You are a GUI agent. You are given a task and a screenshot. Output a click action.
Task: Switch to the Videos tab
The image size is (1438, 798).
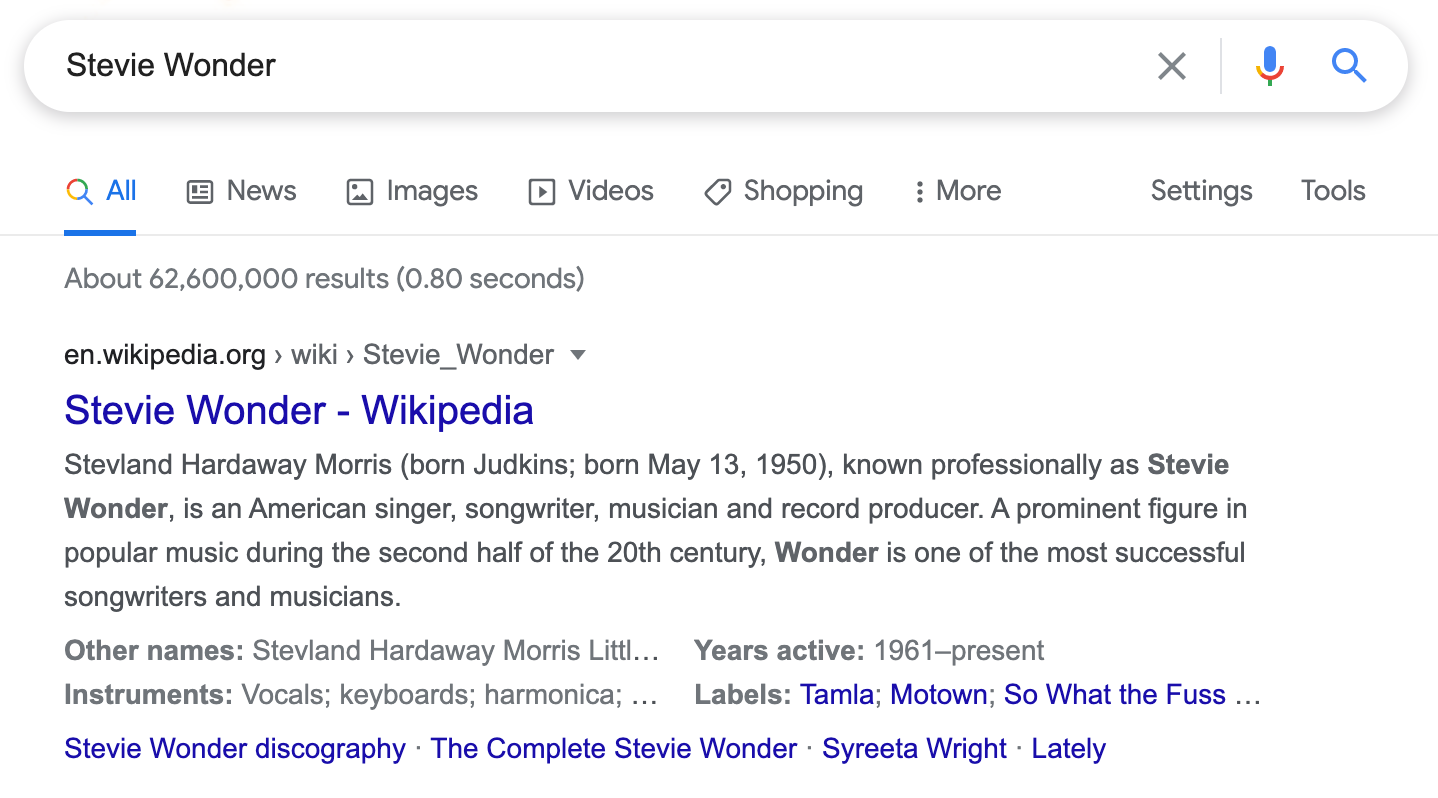pos(591,191)
